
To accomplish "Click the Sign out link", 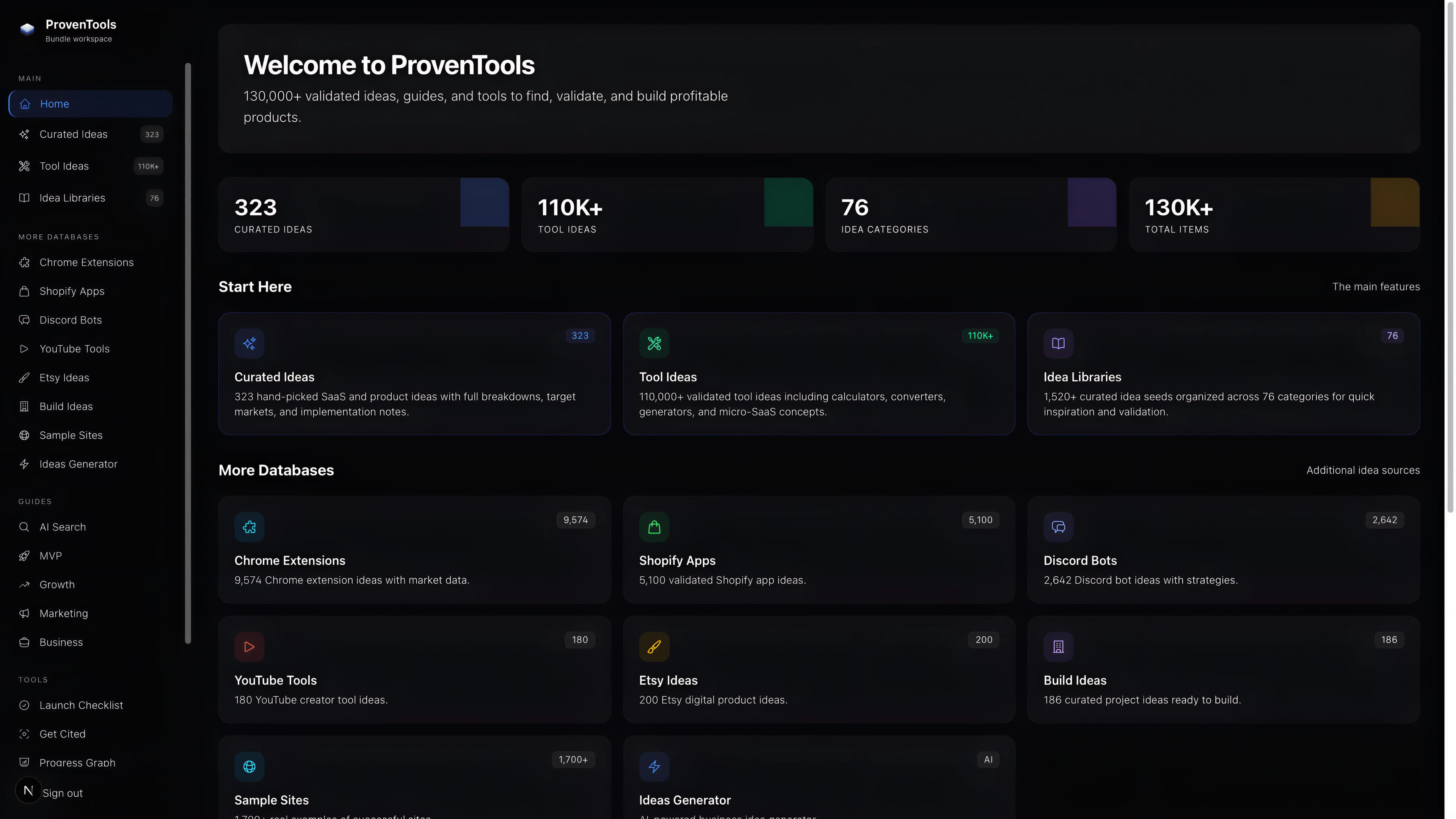I will tap(63, 793).
